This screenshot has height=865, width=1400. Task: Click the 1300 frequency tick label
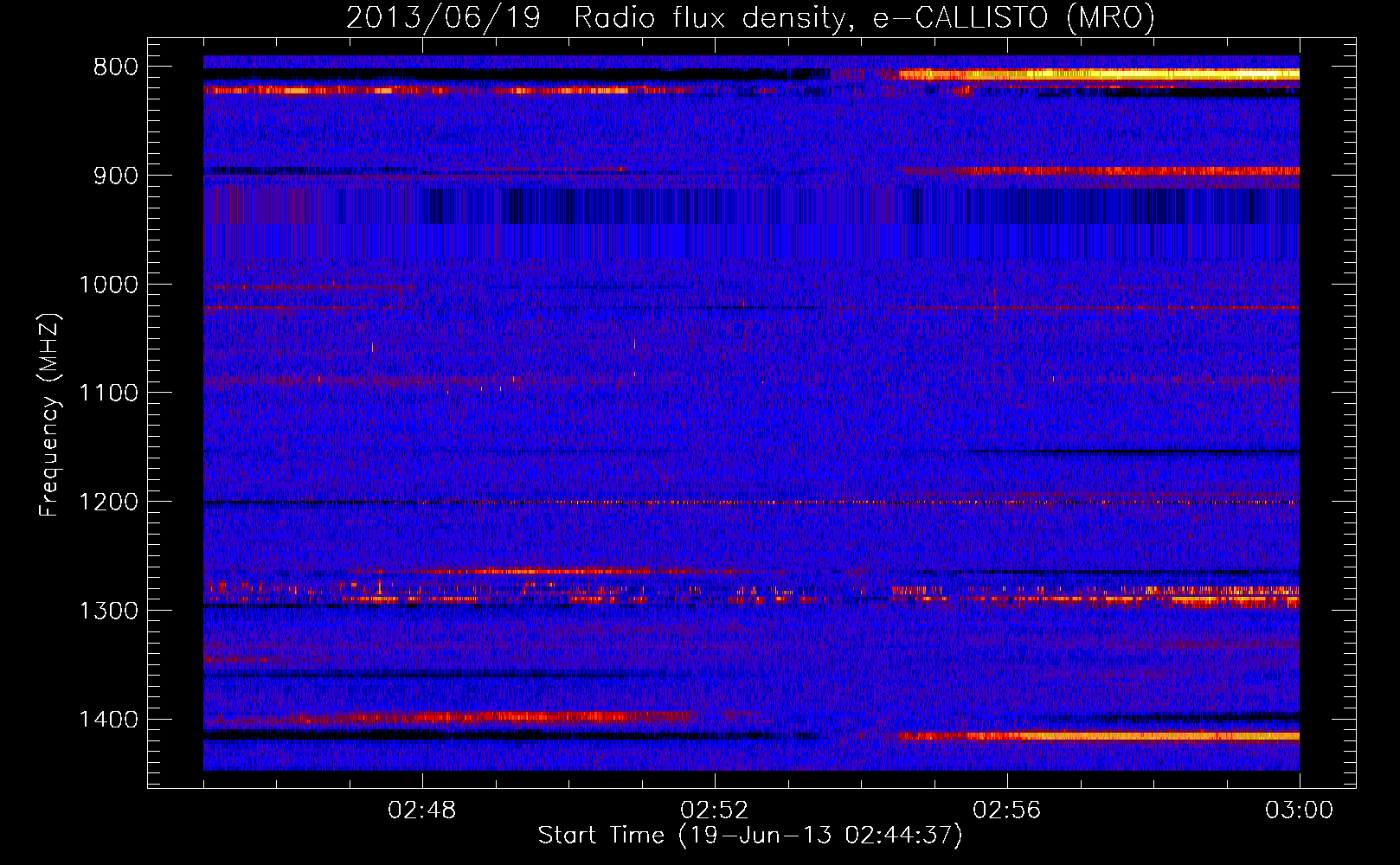click(x=108, y=611)
